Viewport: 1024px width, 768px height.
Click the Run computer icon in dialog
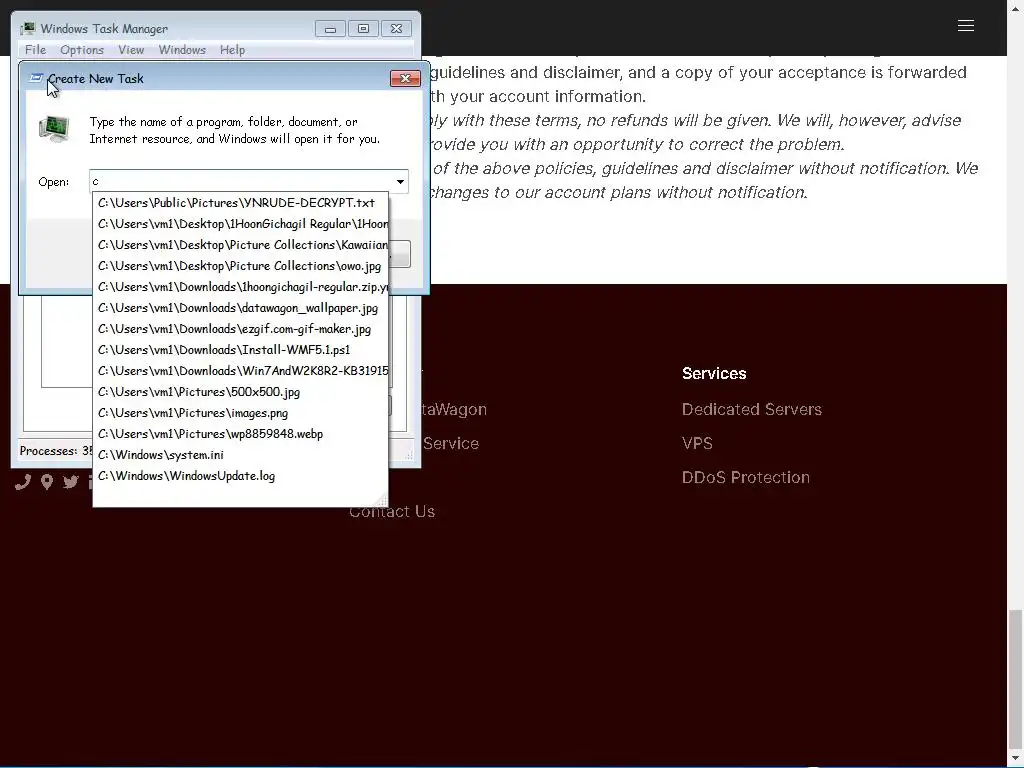54,129
